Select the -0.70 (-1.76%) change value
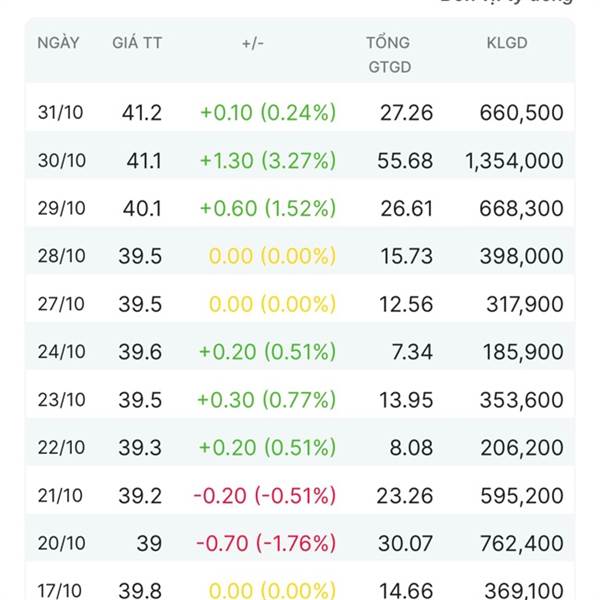 [x=265, y=544]
